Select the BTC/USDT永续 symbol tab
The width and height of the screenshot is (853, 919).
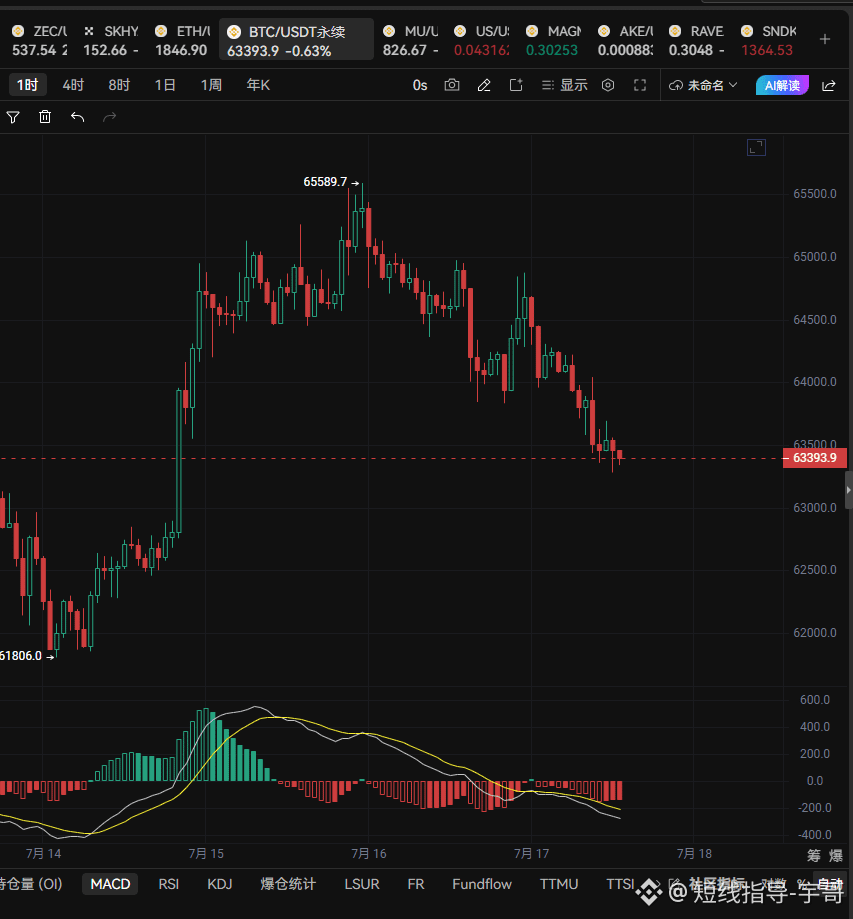click(297, 40)
